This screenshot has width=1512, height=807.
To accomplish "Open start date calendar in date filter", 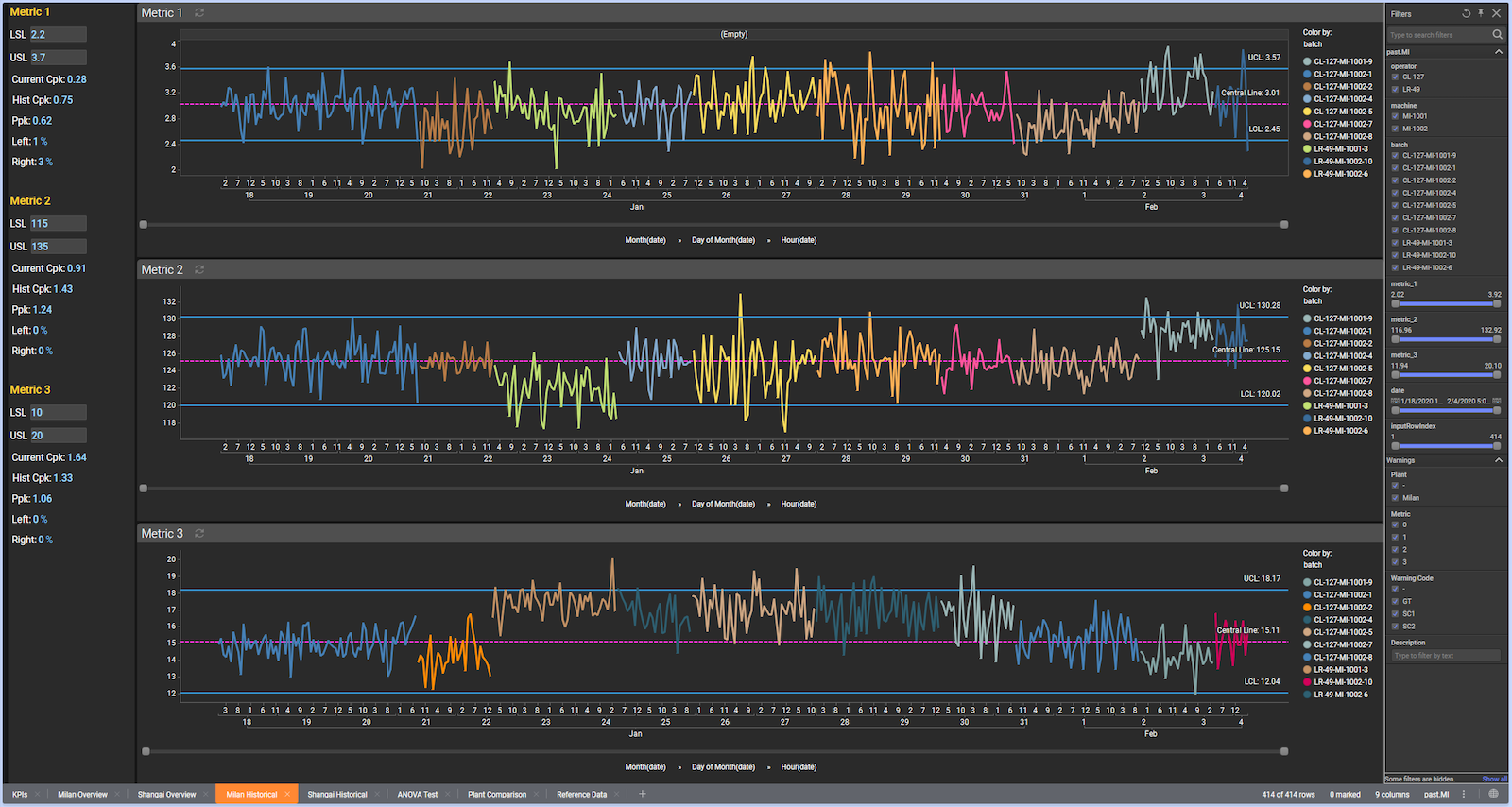I will click(1395, 401).
